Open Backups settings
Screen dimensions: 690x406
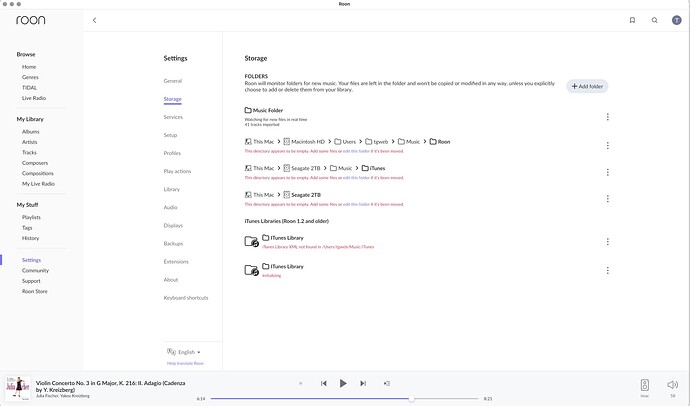(x=173, y=243)
